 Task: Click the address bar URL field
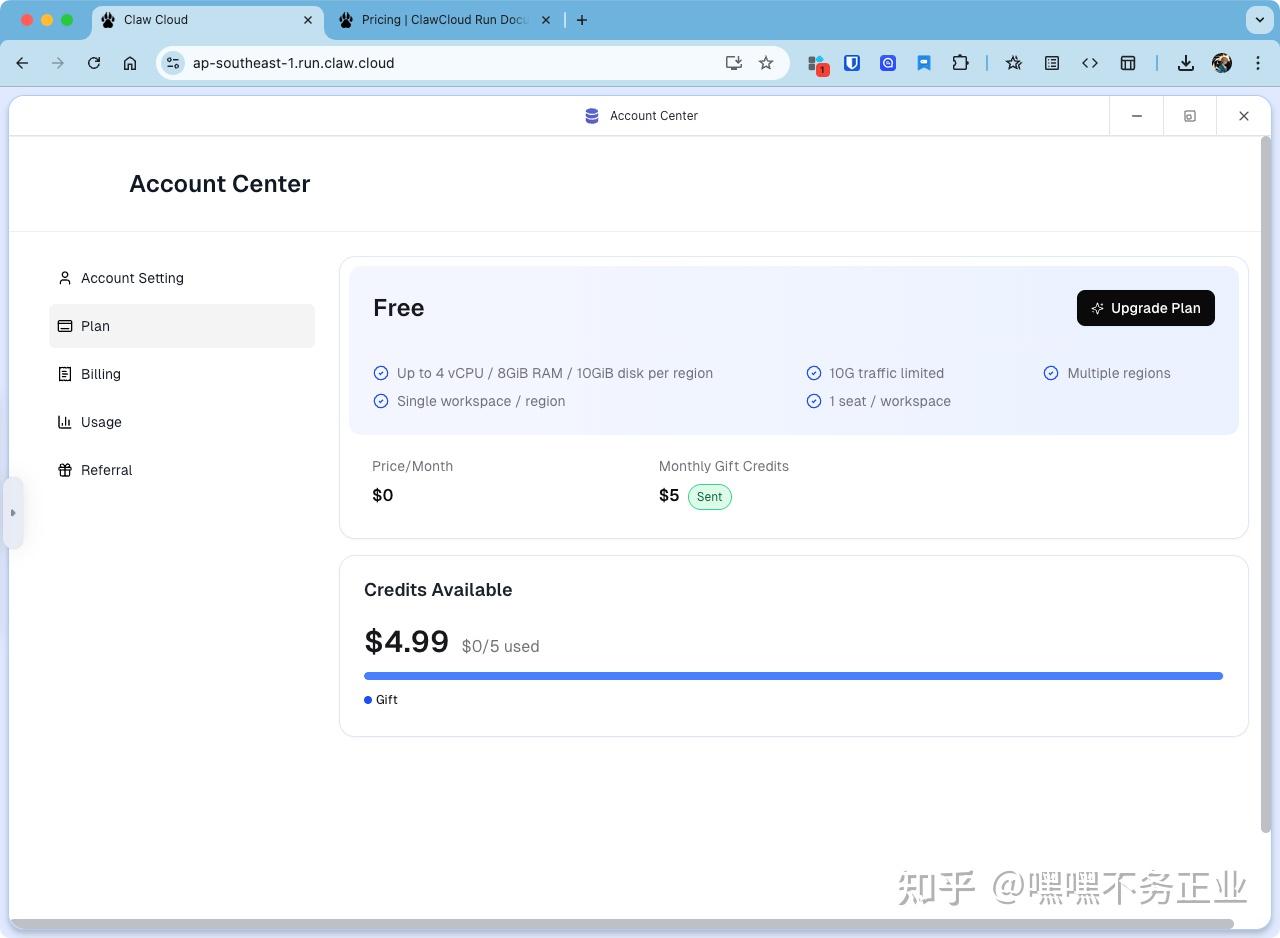coord(450,63)
